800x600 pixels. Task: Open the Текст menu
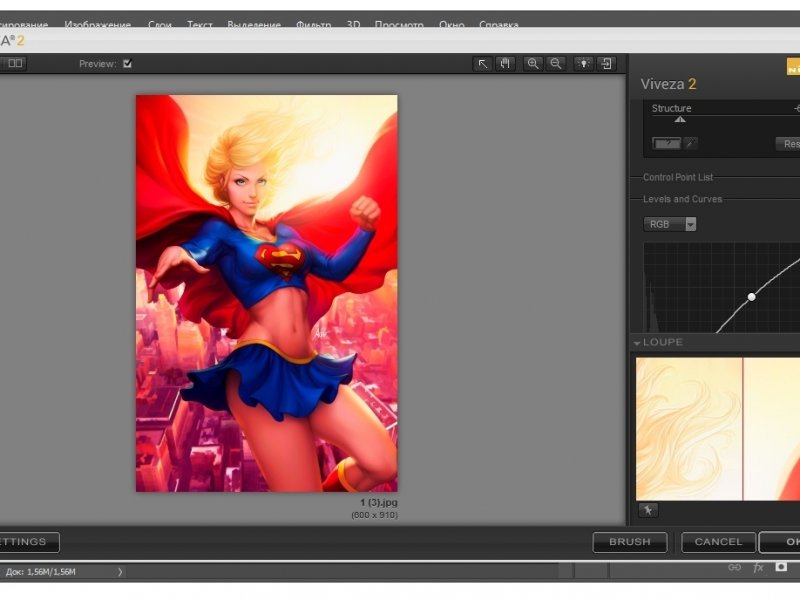coord(199,24)
